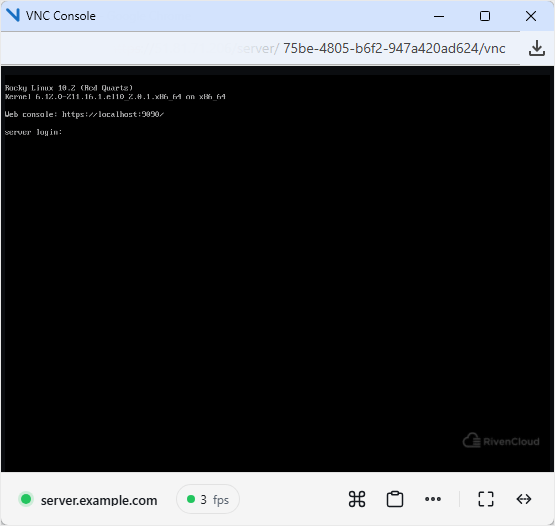Toggle the horizontal fit-width arrows icon

click(x=523, y=499)
